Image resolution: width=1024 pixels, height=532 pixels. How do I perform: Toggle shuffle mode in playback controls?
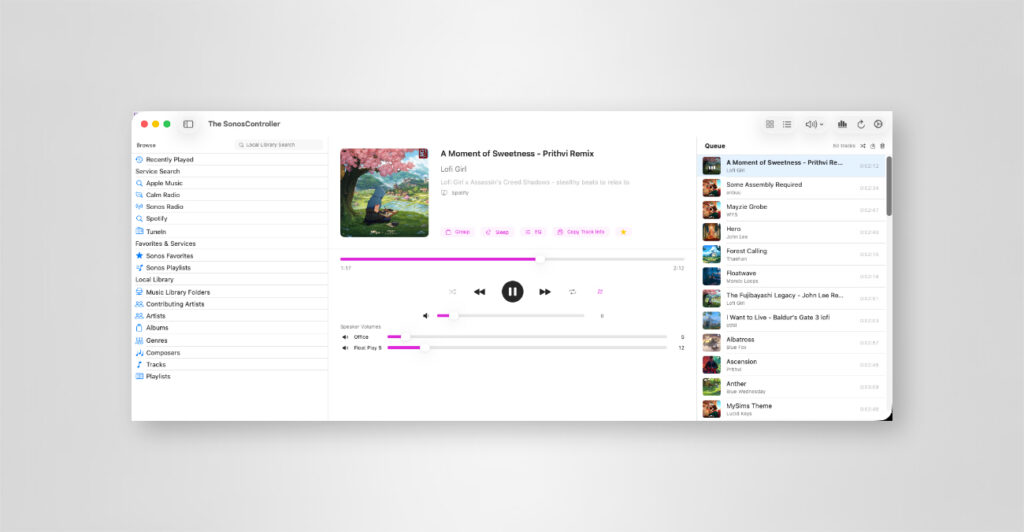pyautogui.click(x=452, y=292)
